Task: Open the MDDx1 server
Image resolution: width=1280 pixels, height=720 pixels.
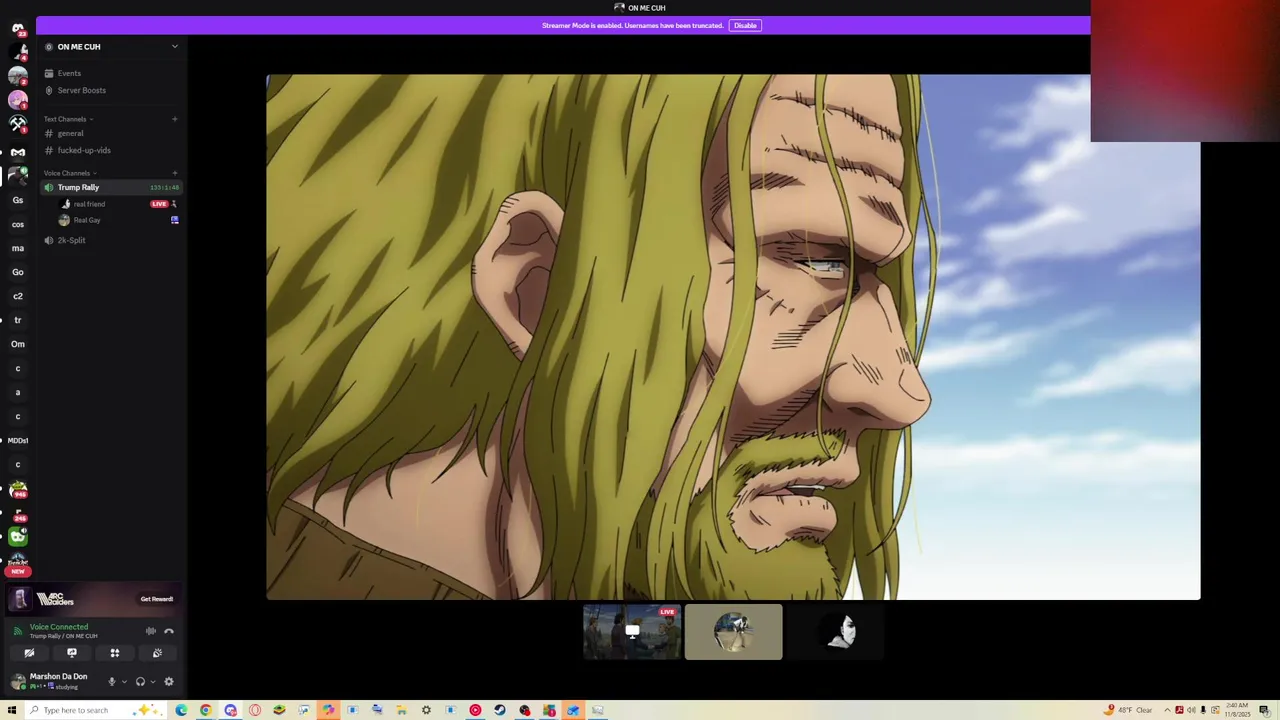Action: click(18, 440)
